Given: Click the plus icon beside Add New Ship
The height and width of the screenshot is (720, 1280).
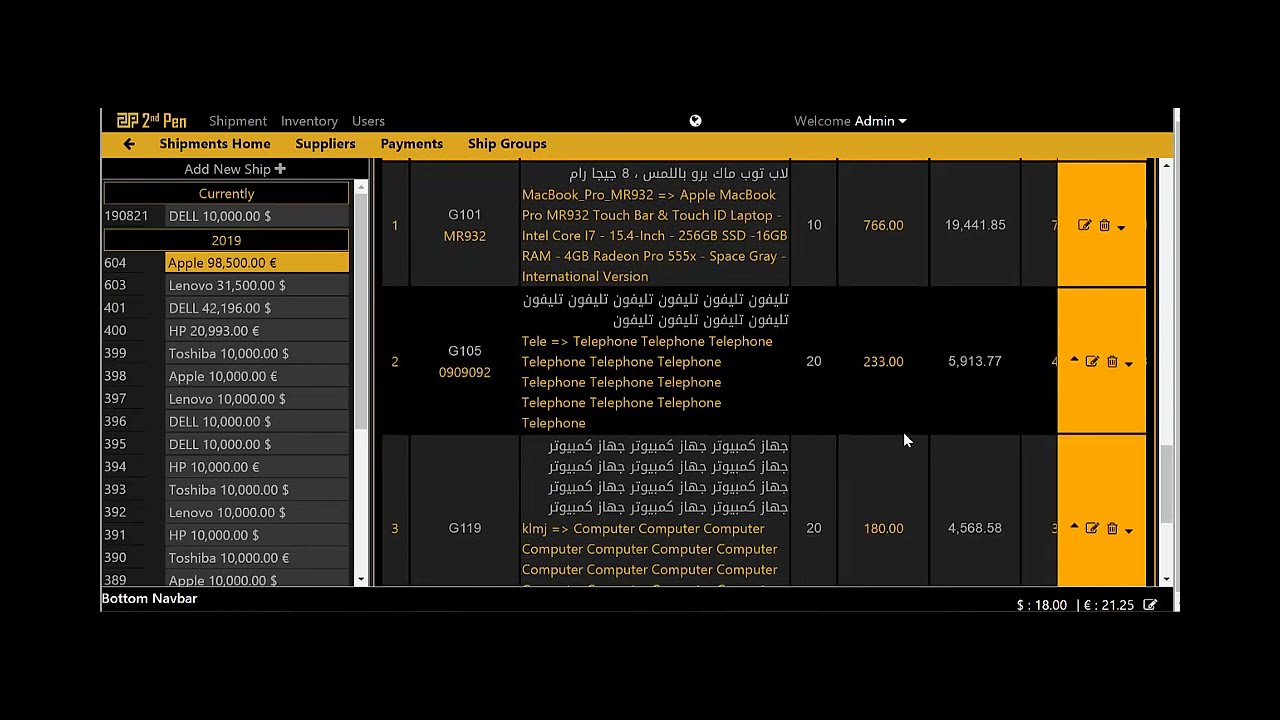Looking at the screenshot, I should [x=280, y=169].
